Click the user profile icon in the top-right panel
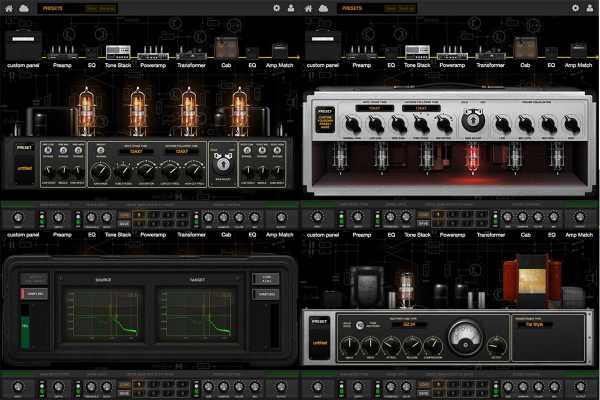 click(591, 8)
